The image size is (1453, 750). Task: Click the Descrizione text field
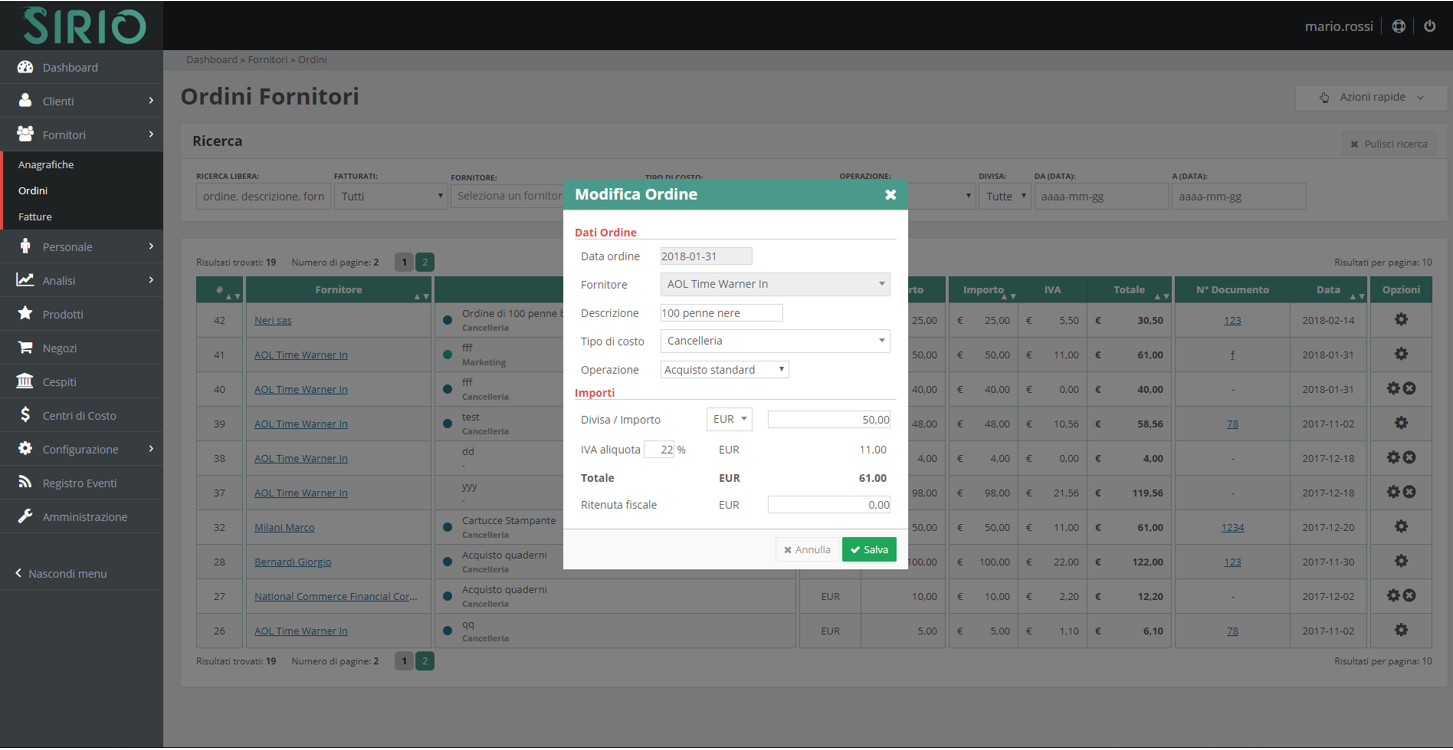tap(721, 313)
